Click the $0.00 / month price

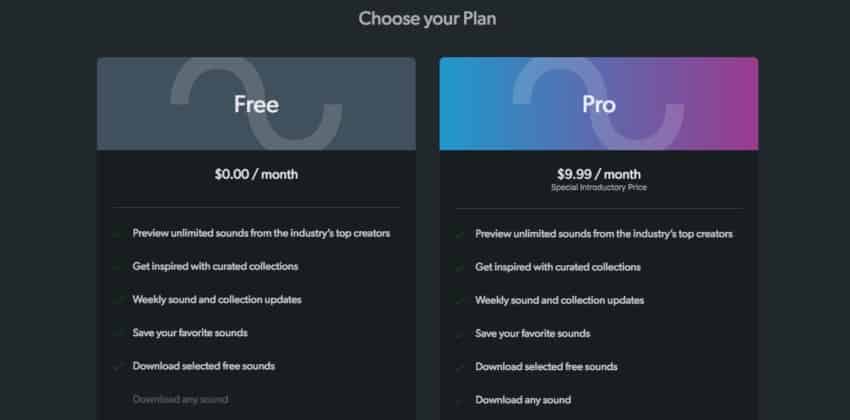(256, 174)
